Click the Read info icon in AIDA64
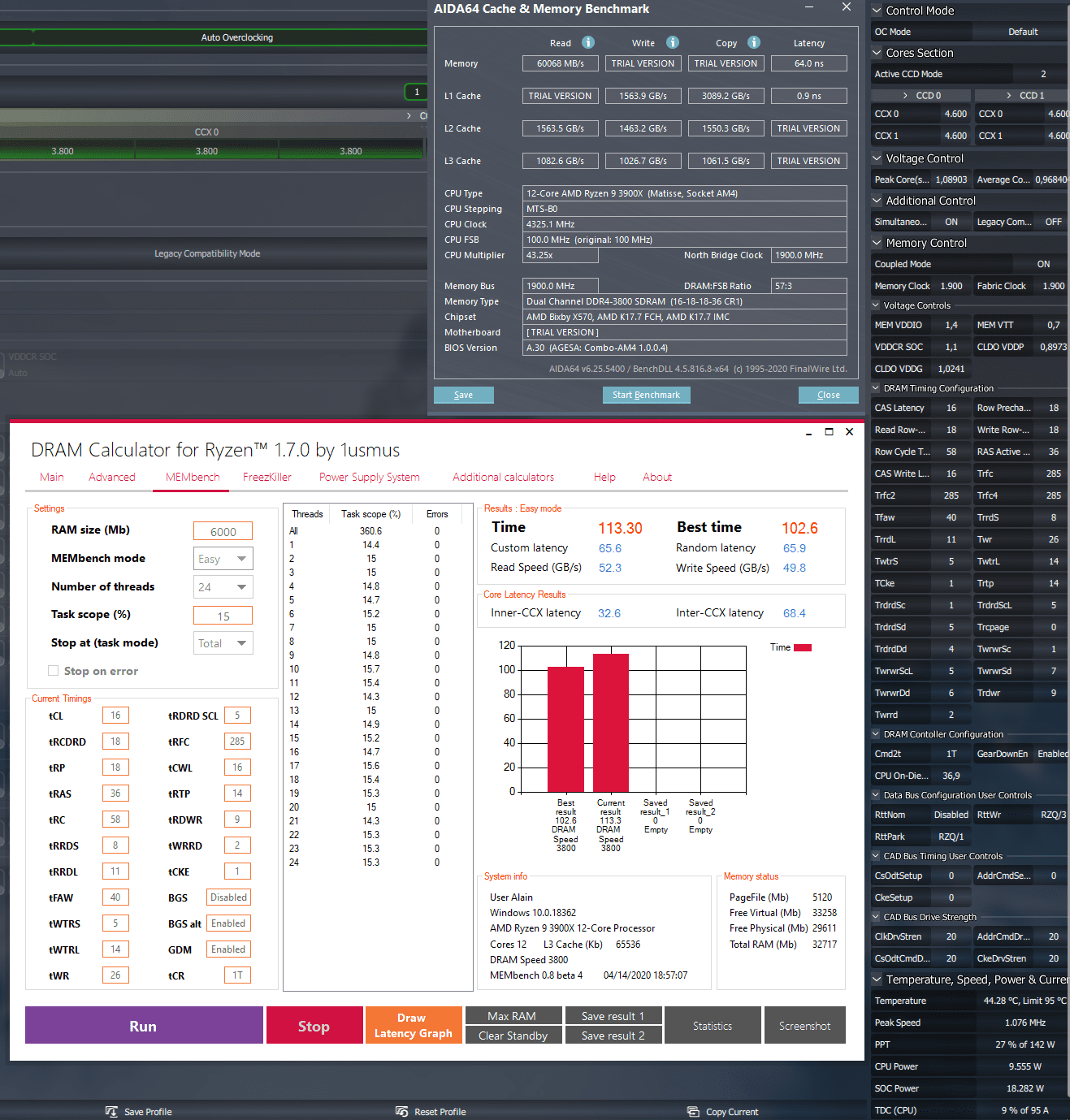Screen dimensions: 1070x1120 point(588,42)
